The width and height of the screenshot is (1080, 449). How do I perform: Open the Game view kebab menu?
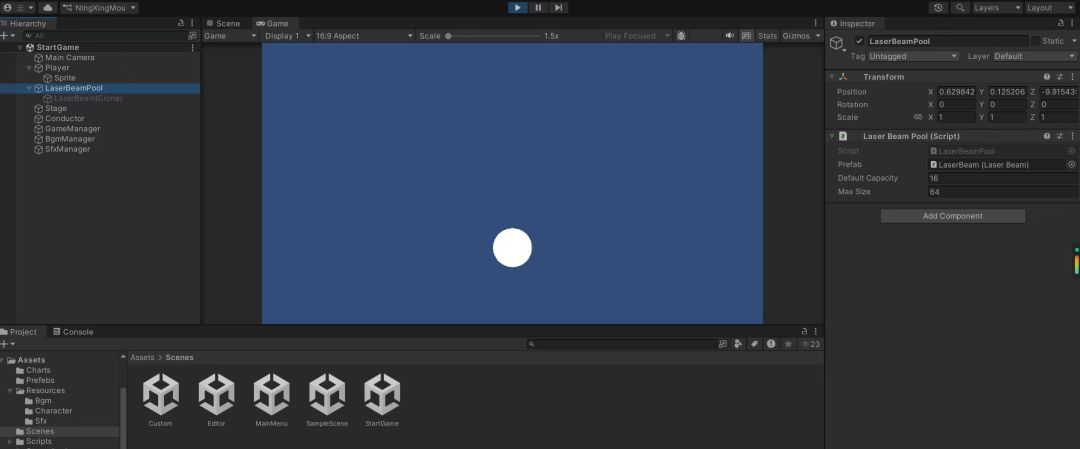click(x=816, y=23)
